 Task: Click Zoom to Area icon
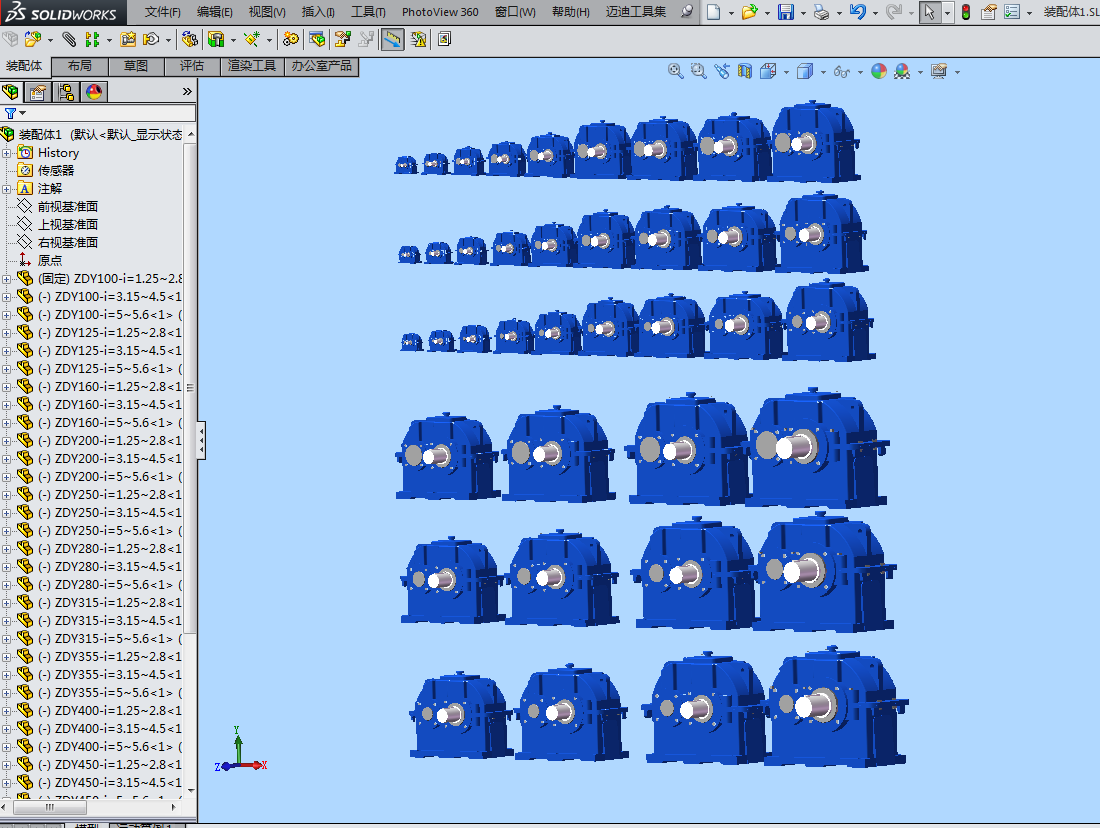click(x=699, y=71)
